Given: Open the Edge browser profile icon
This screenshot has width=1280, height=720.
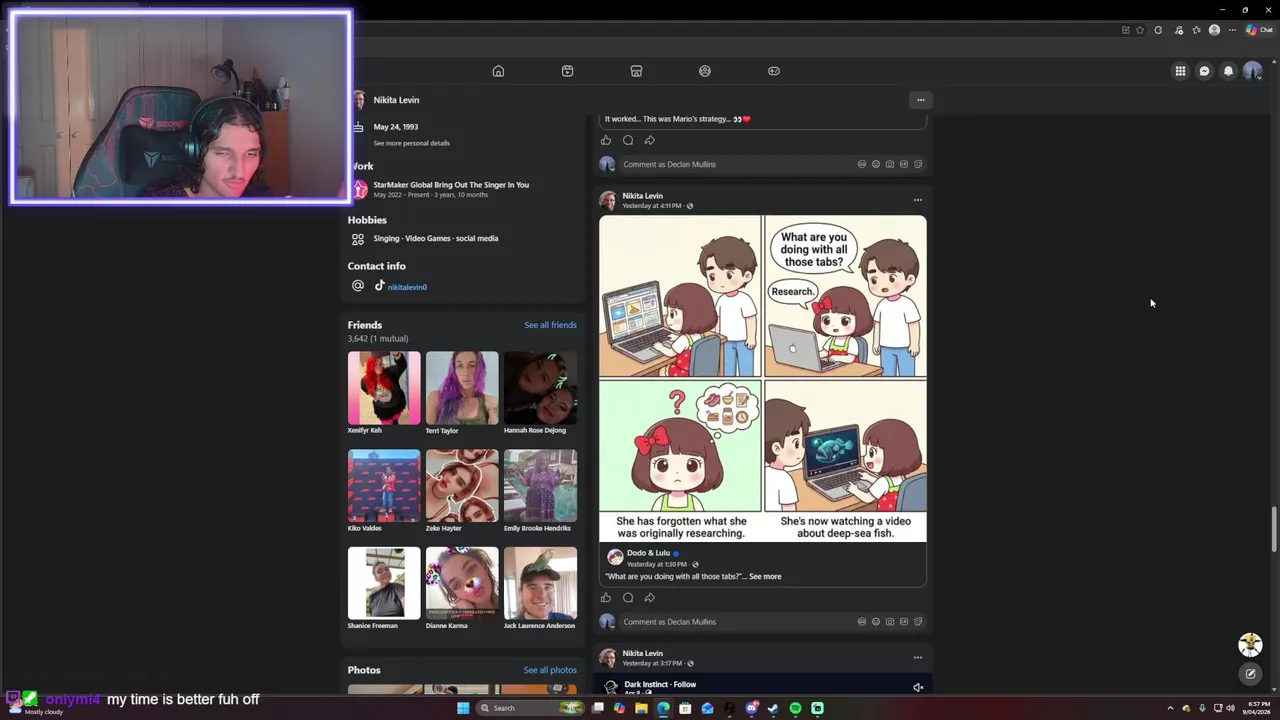Looking at the screenshot, I should (1214, 30).
